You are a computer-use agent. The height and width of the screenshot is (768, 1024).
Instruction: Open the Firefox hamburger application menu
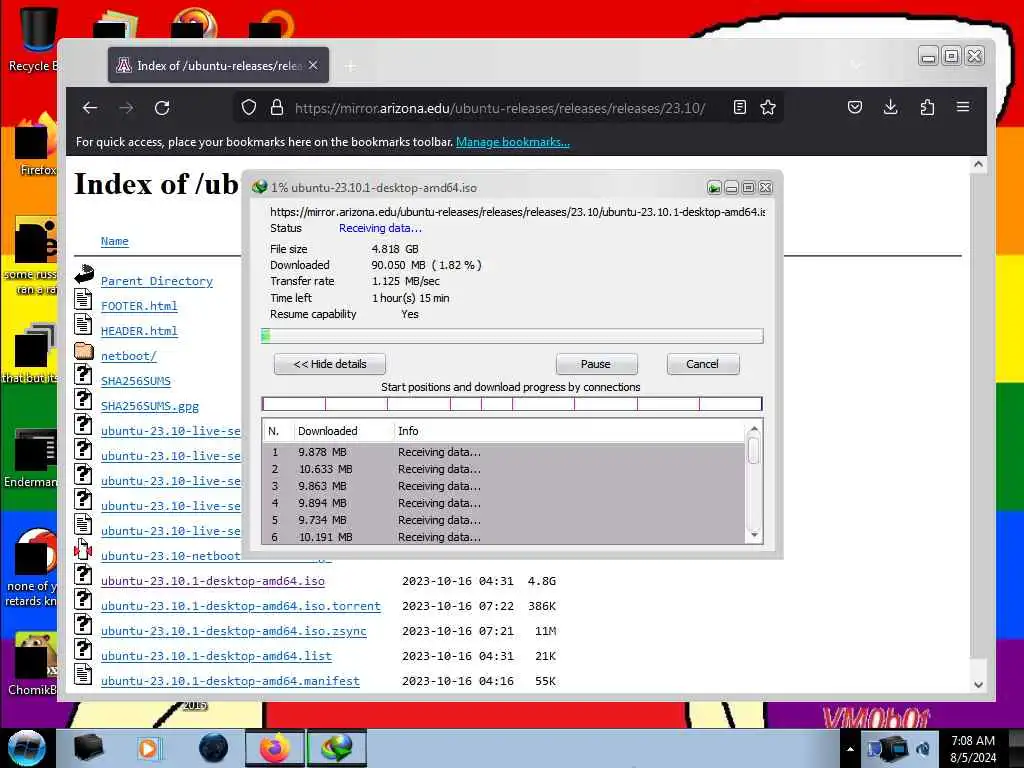(963, 106)
